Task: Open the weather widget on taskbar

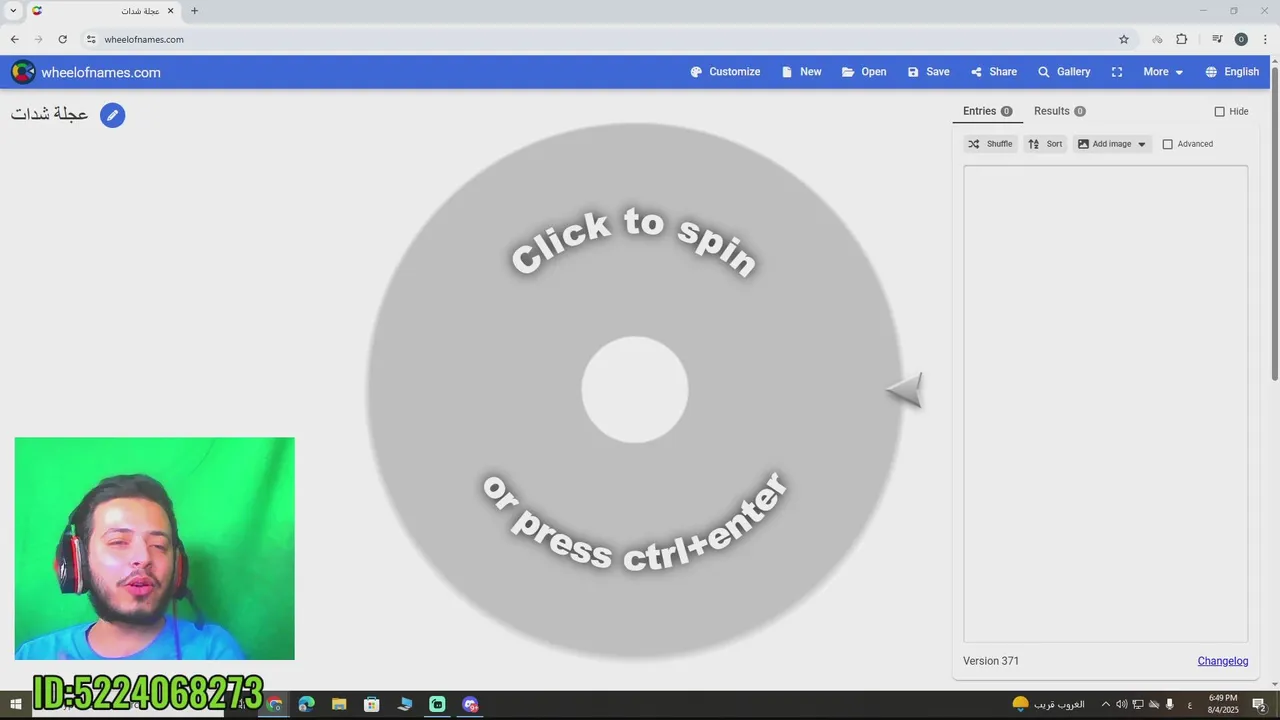Action: pos(1048,704)
